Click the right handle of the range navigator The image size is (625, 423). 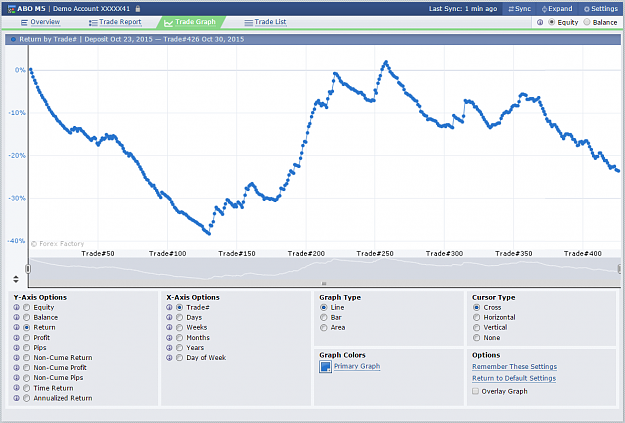point(619,269)
